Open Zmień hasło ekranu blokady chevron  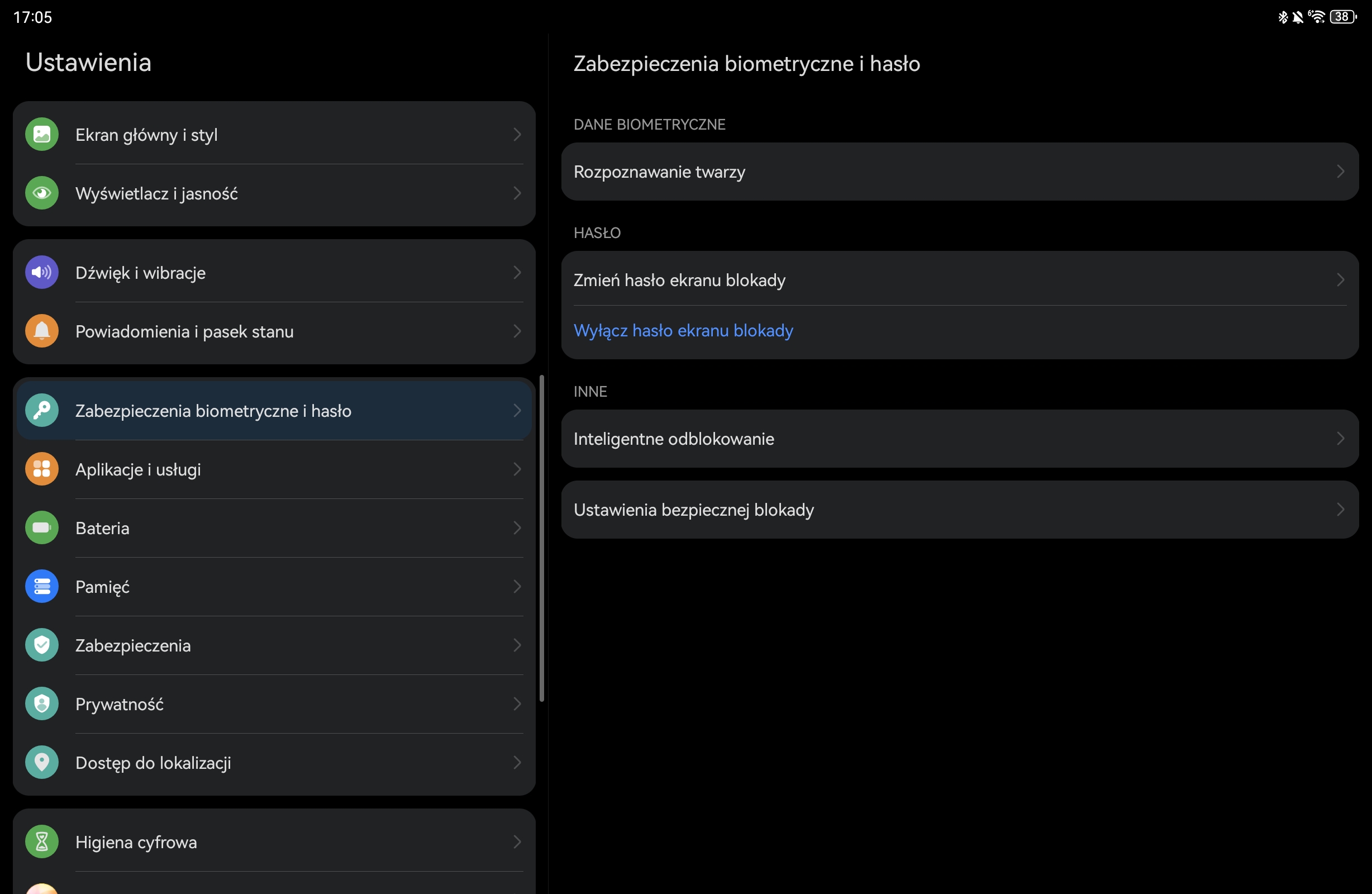point(1340,280)
